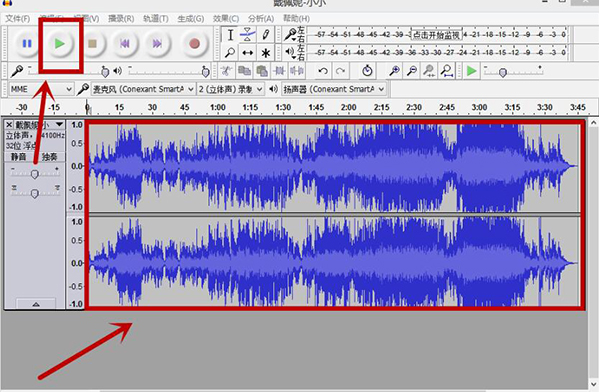The image size is (599, 392).
Task: Select the Envelope tool
Action: pos(248,35)
